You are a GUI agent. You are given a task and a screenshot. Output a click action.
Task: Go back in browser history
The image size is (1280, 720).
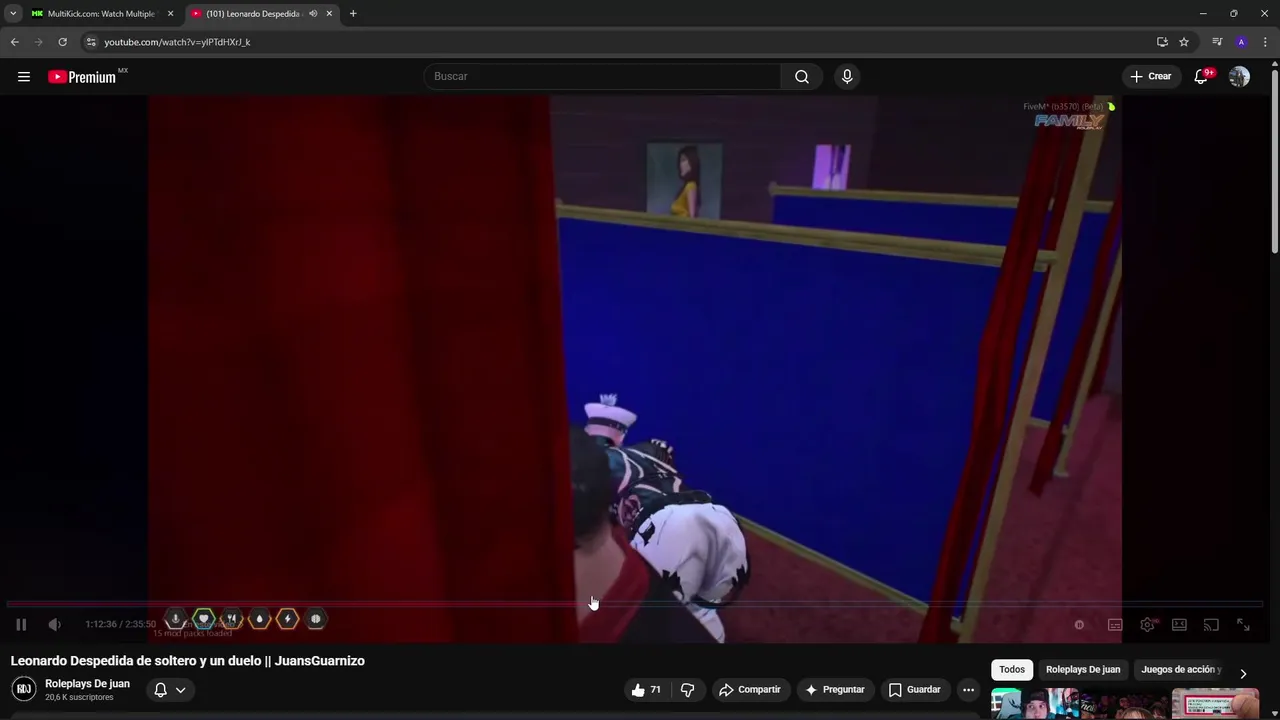click(14, 42)
